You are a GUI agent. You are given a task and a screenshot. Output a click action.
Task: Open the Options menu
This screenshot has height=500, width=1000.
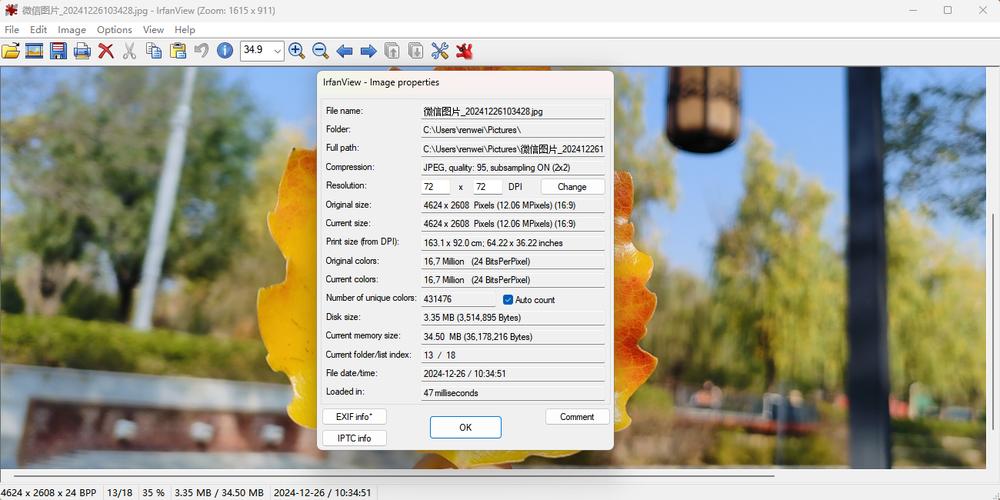pos(115,29)
